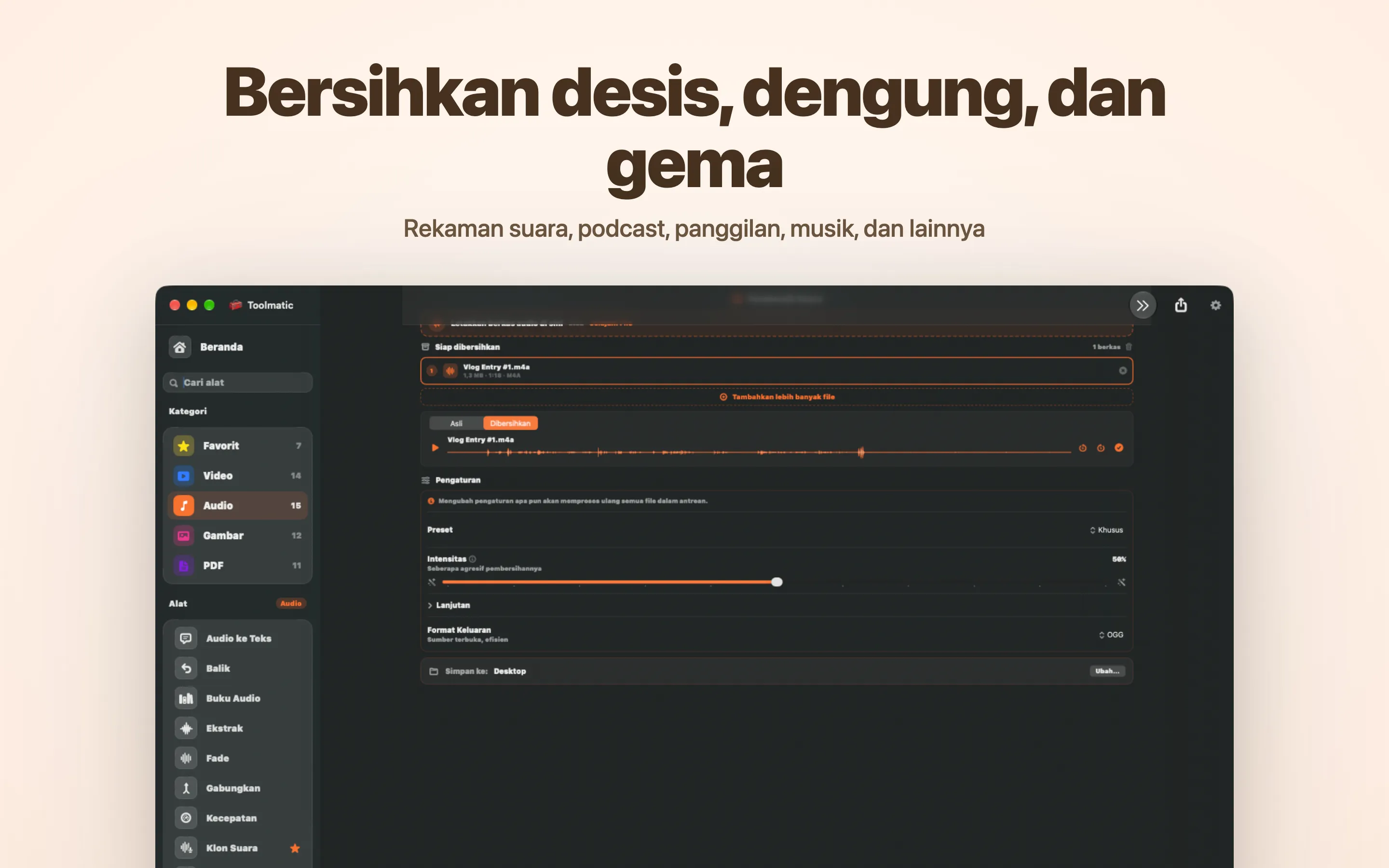This screenshot has height=868, width=1389.
Task: Click the share icon in the title bar
Action: point(1181,305)
